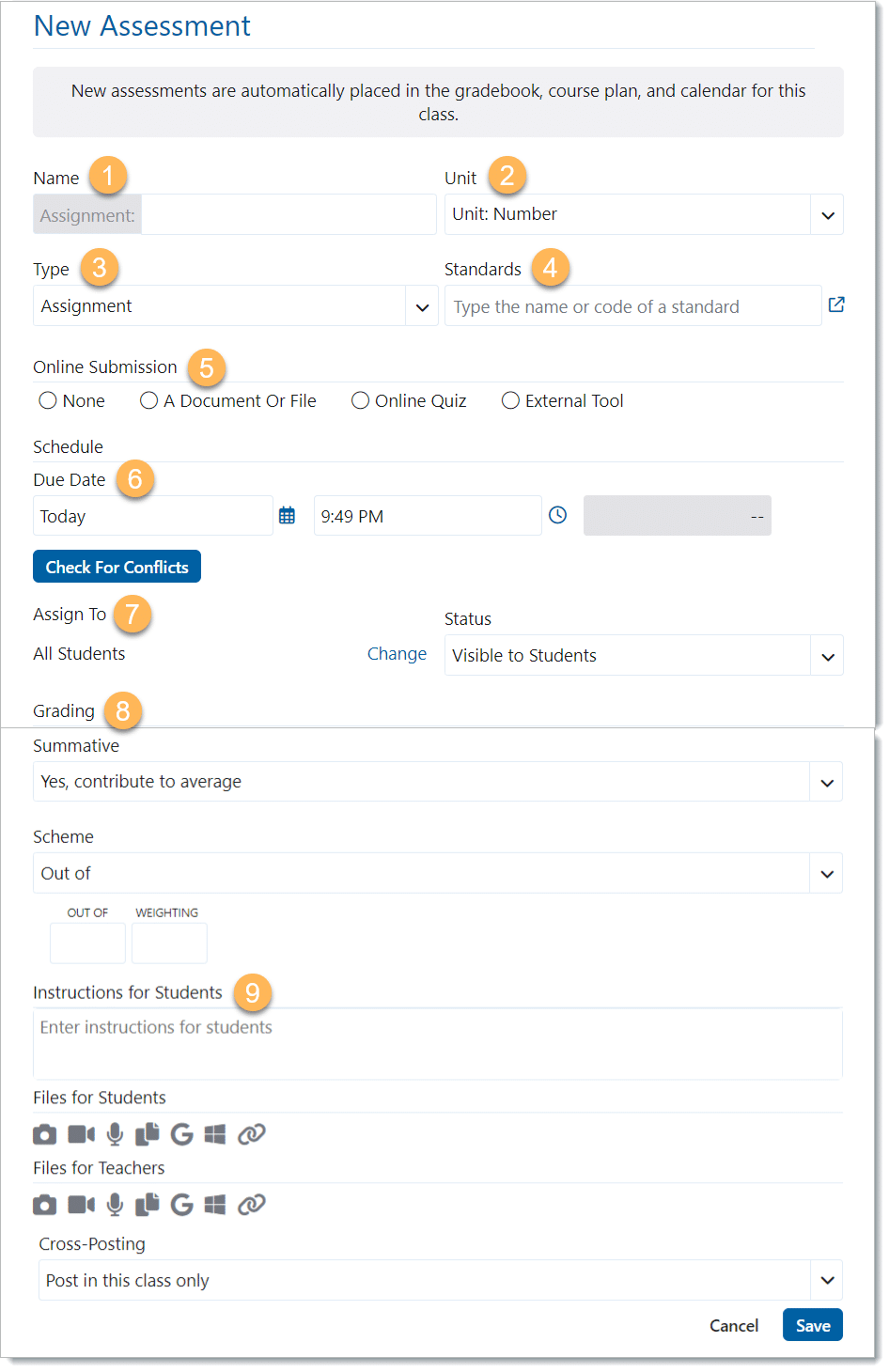
Task: Add link icon under Files for Teachers
Action: (x=251, y=1205)
